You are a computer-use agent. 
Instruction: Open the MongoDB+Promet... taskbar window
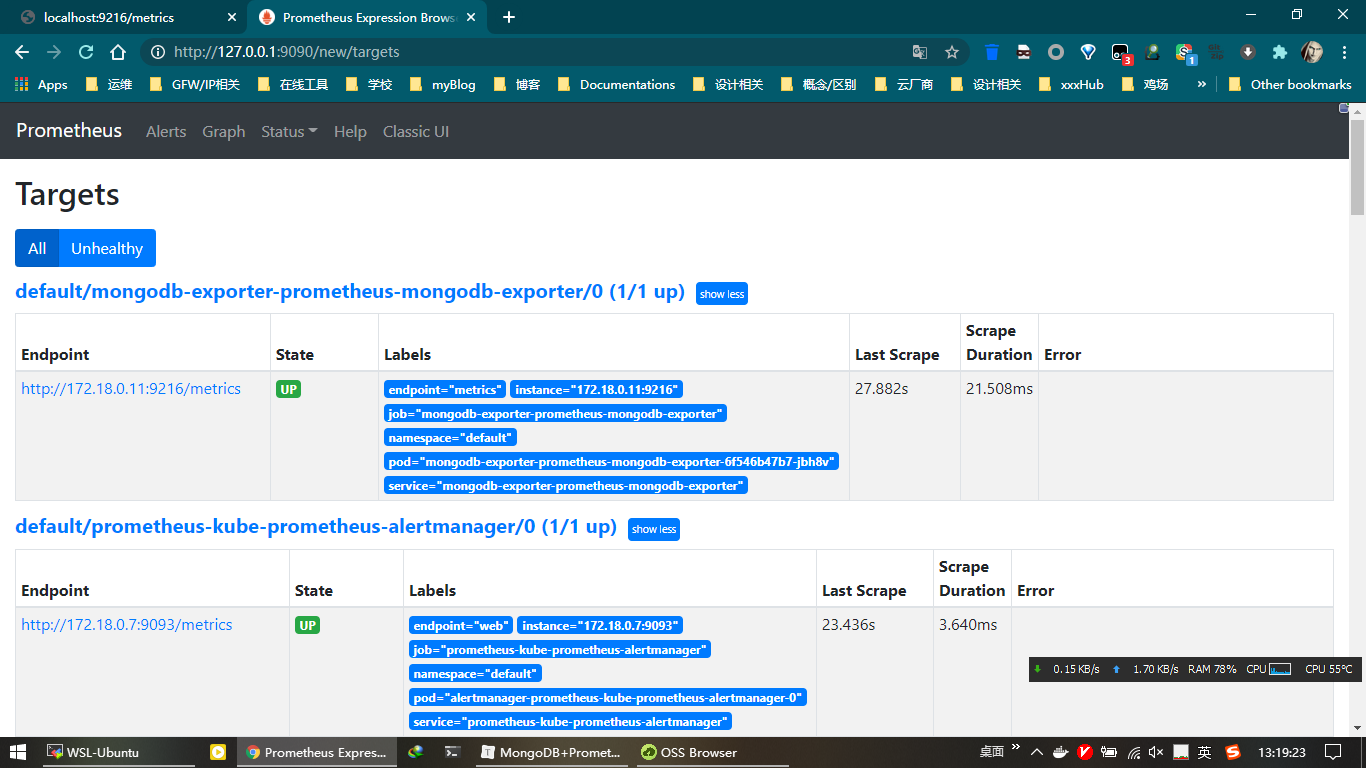551,752
